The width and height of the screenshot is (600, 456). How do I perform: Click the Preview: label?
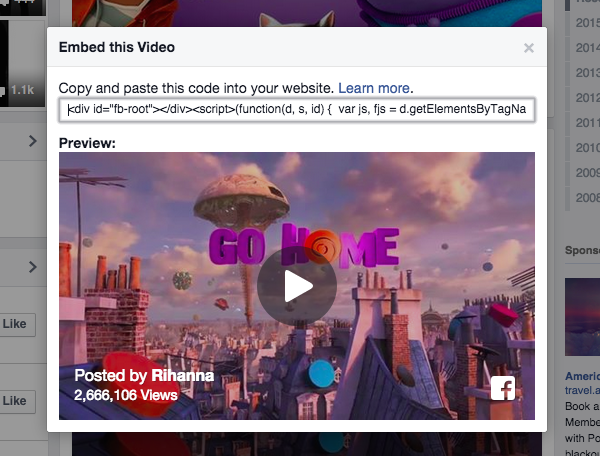pyautogui.click(x=87, y=143)
